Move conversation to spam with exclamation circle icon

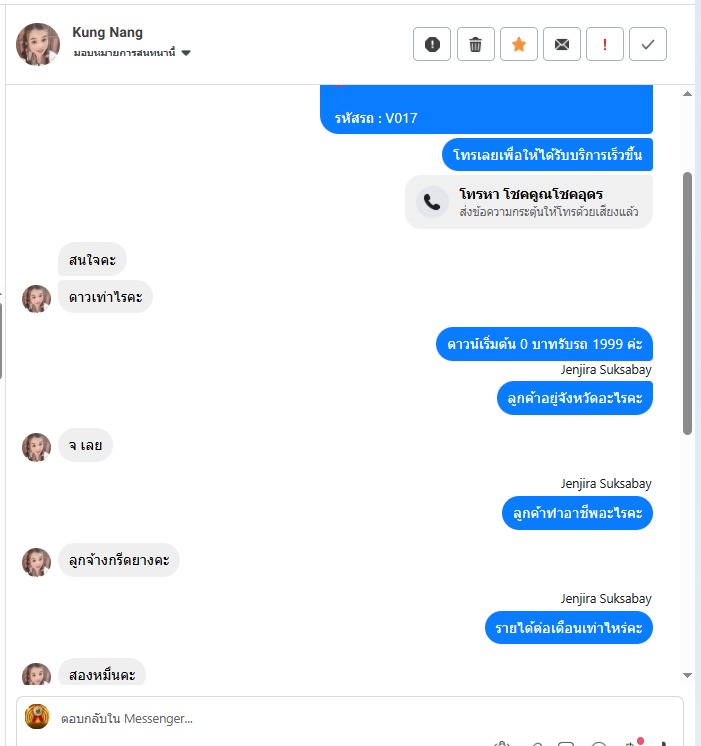(432, 44)
